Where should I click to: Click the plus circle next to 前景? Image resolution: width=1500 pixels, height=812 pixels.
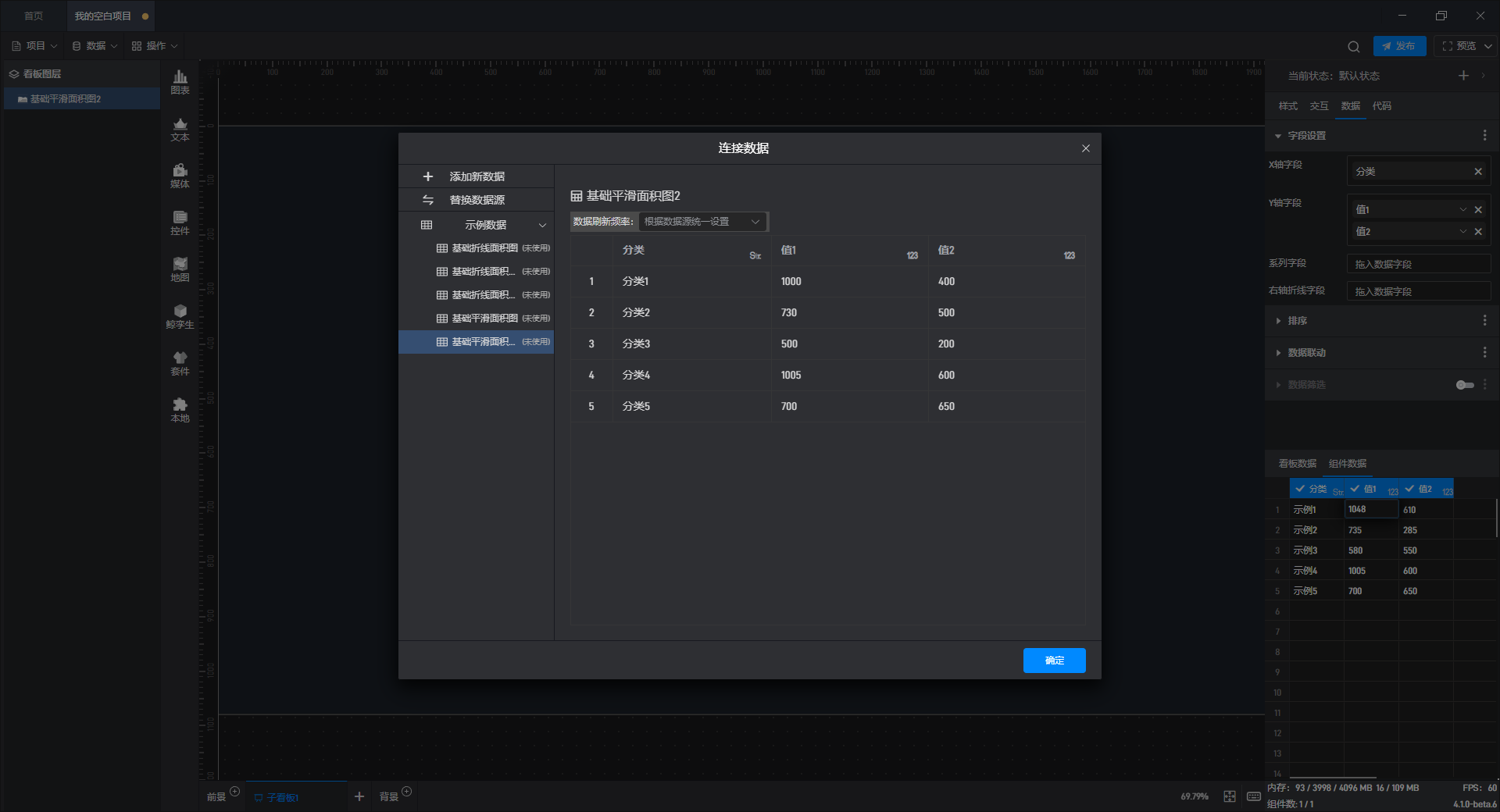235,791
